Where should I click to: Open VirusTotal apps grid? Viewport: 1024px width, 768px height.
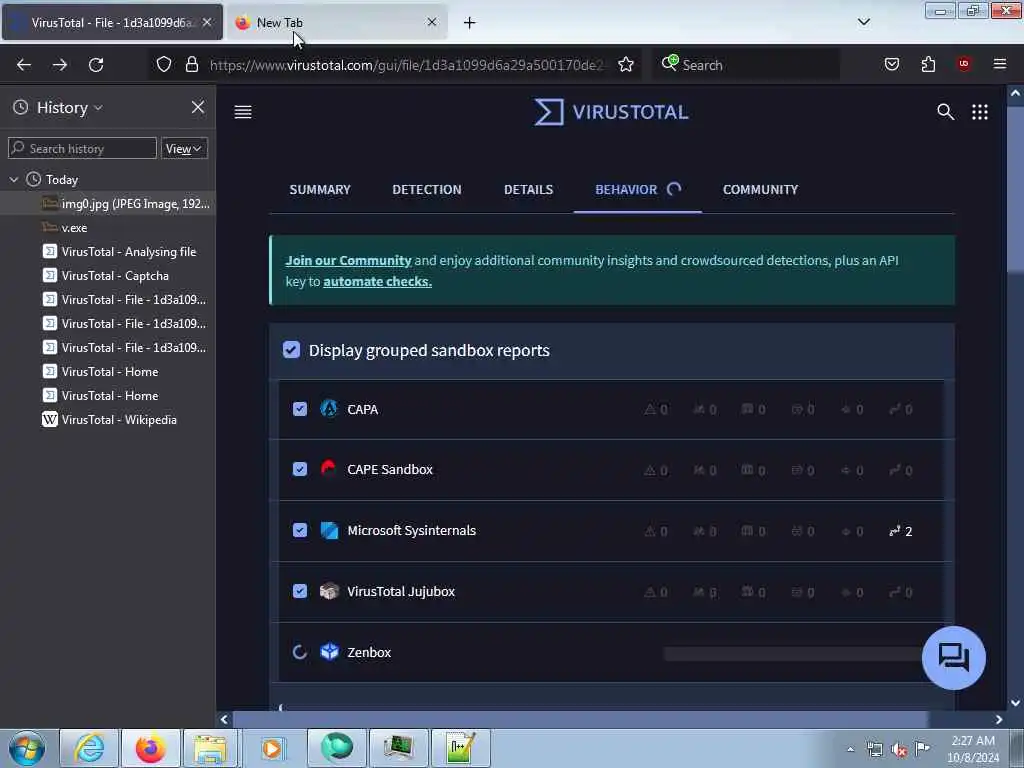980,112
